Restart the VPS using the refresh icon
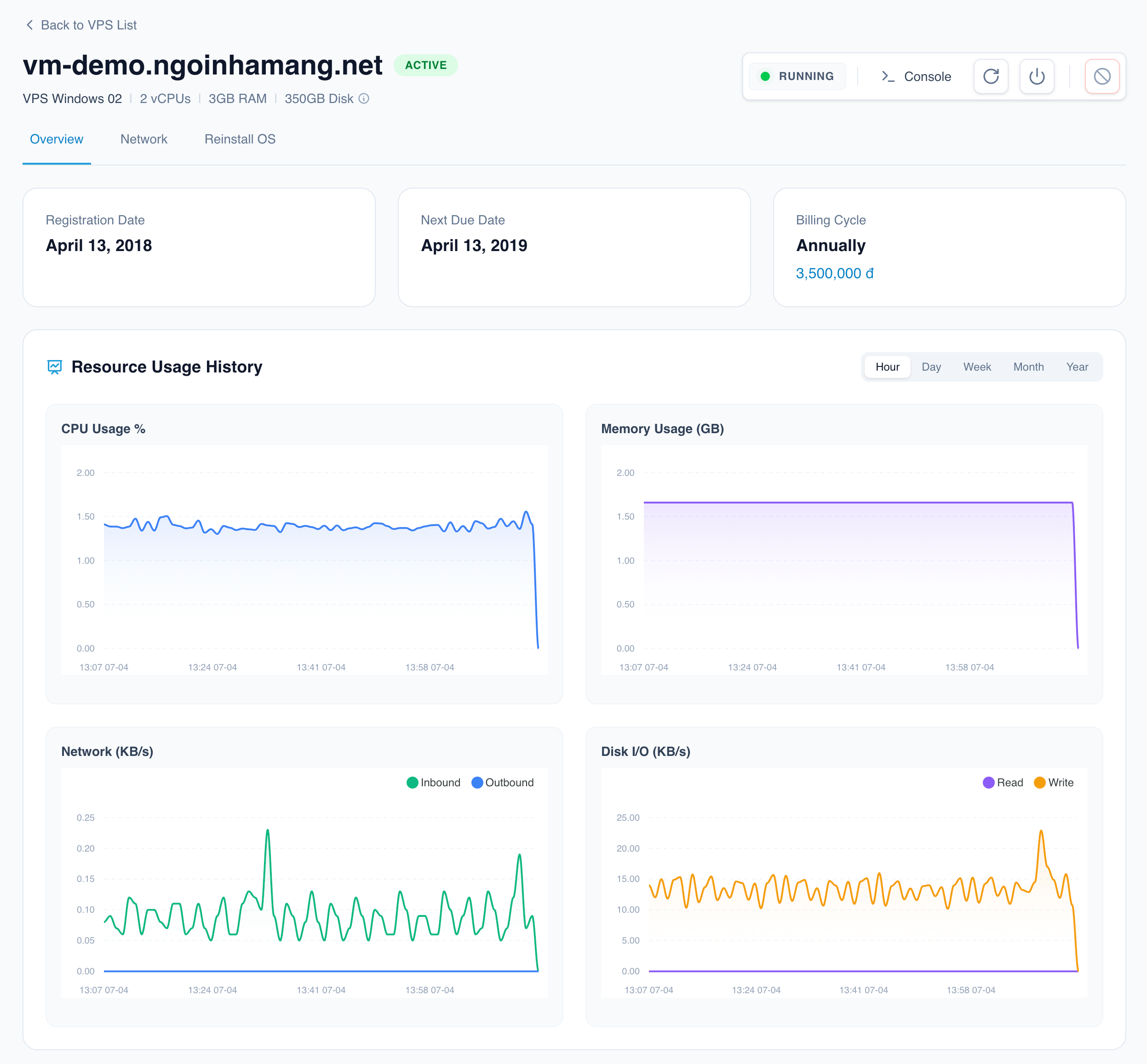Screen dimensions: 1147x1064 pyautogui.click(x=991, y=76)
